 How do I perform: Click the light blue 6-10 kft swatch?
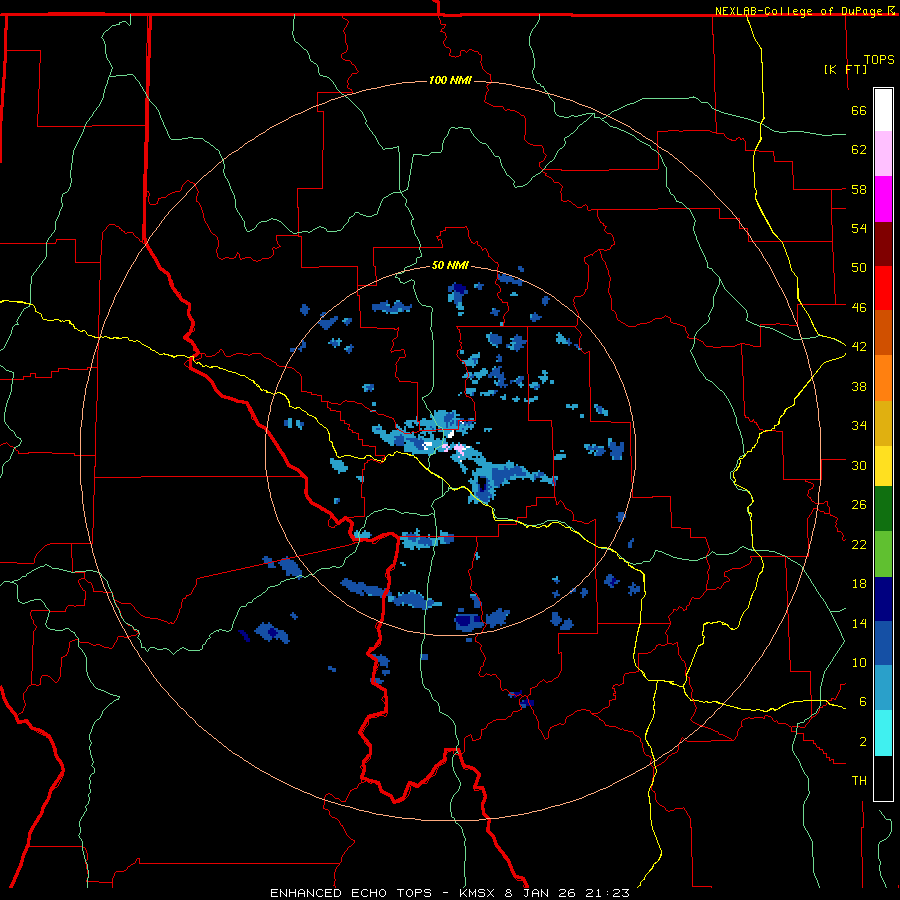point(883,688)
